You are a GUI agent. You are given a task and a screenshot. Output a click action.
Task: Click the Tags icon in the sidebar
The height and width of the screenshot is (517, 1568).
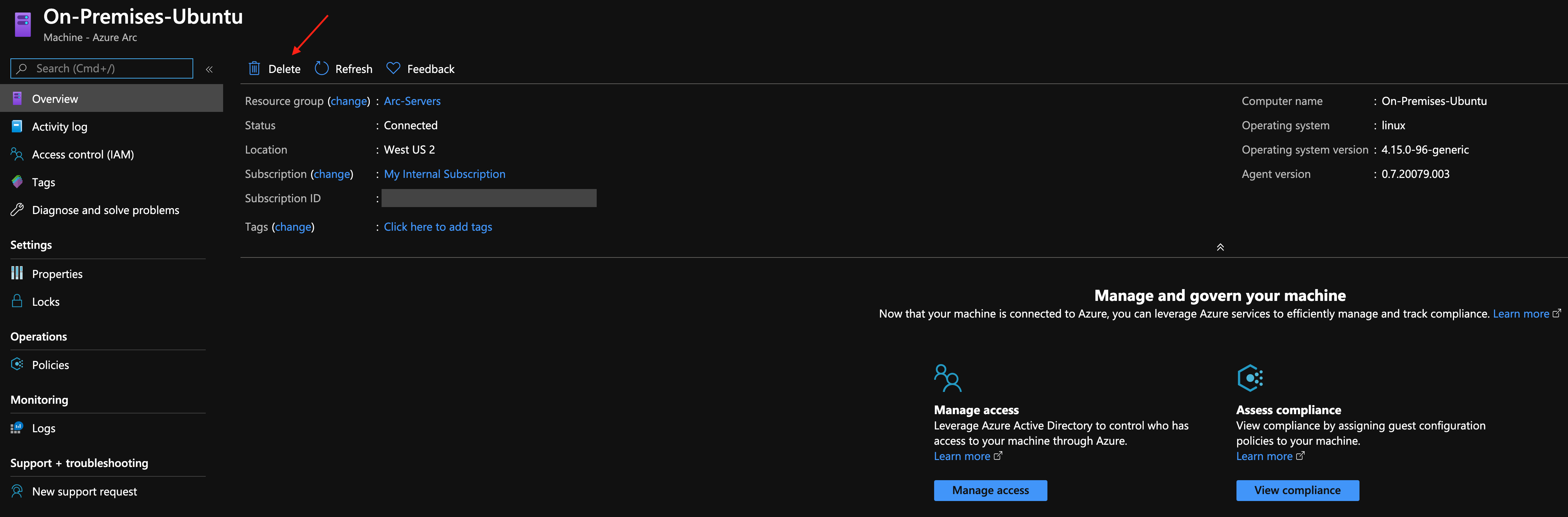17,182
